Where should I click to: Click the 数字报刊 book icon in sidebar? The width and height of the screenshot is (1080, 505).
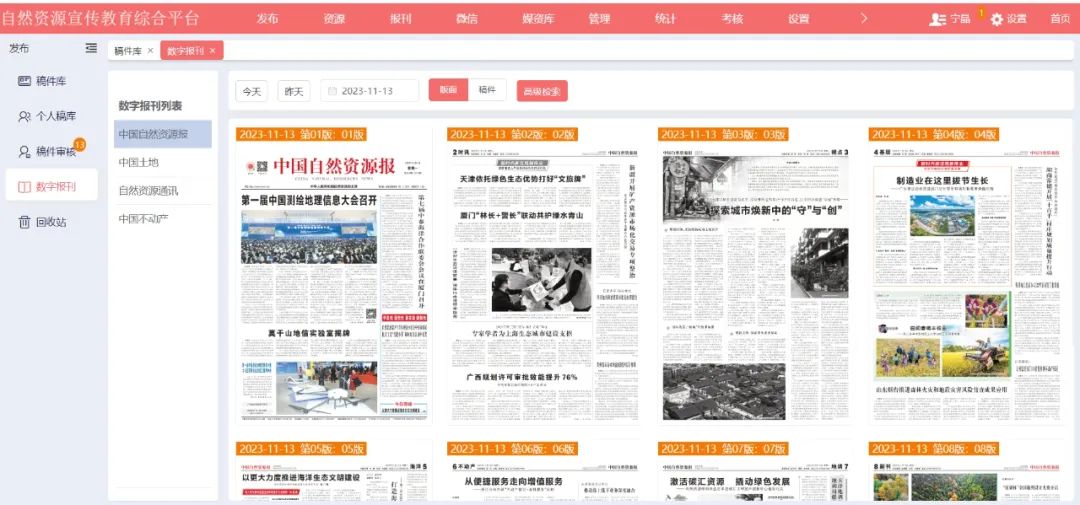[x=25, y=186]
